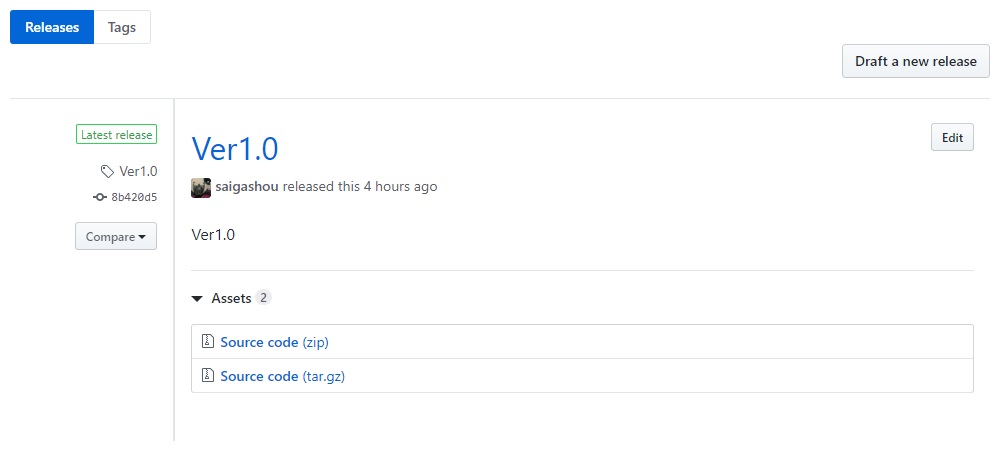995x453 pixels.
Task: Switch to the Releases tab
Action: (52, 28)
